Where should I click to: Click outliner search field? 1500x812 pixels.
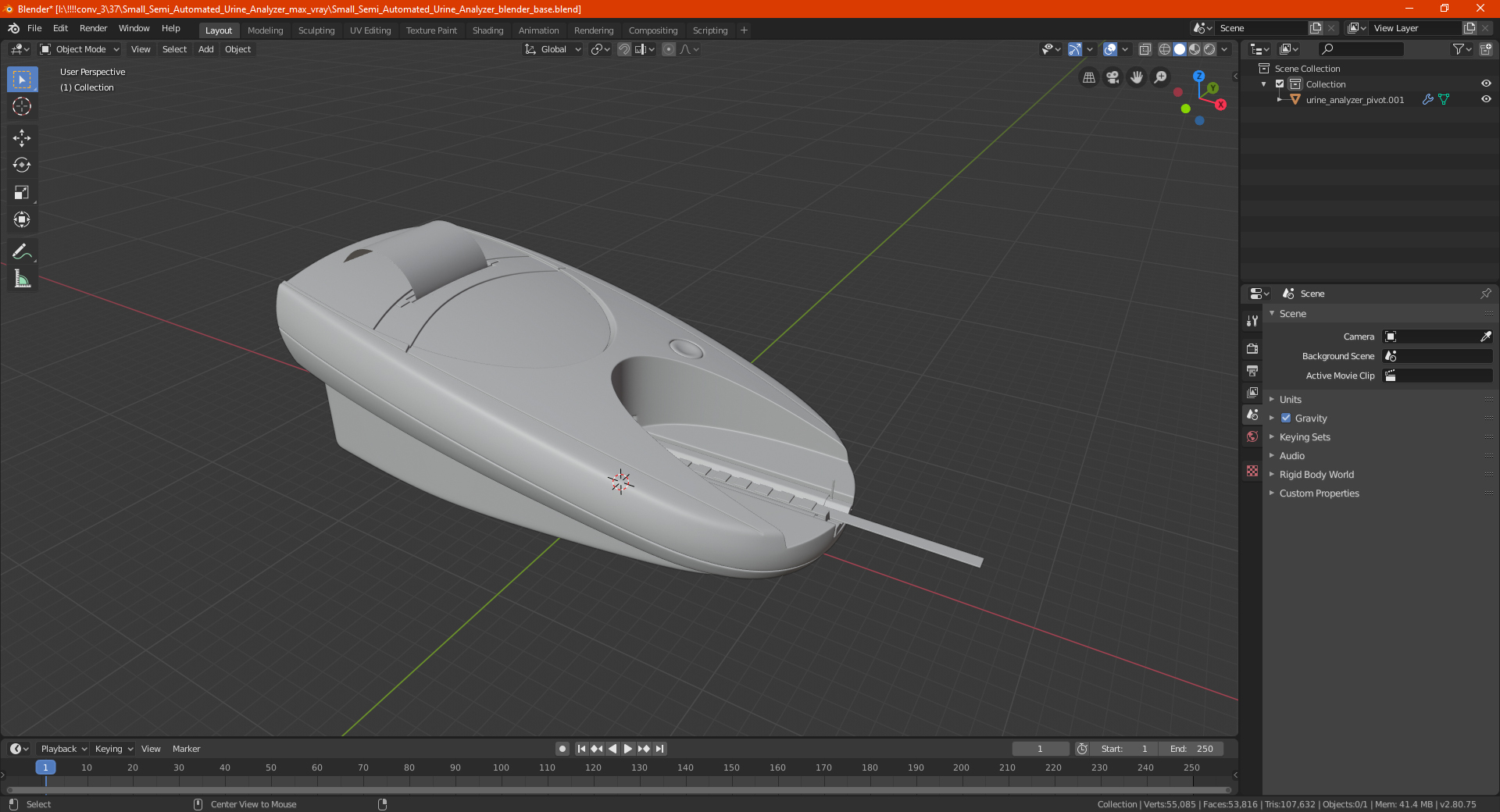pos(1360,49)
